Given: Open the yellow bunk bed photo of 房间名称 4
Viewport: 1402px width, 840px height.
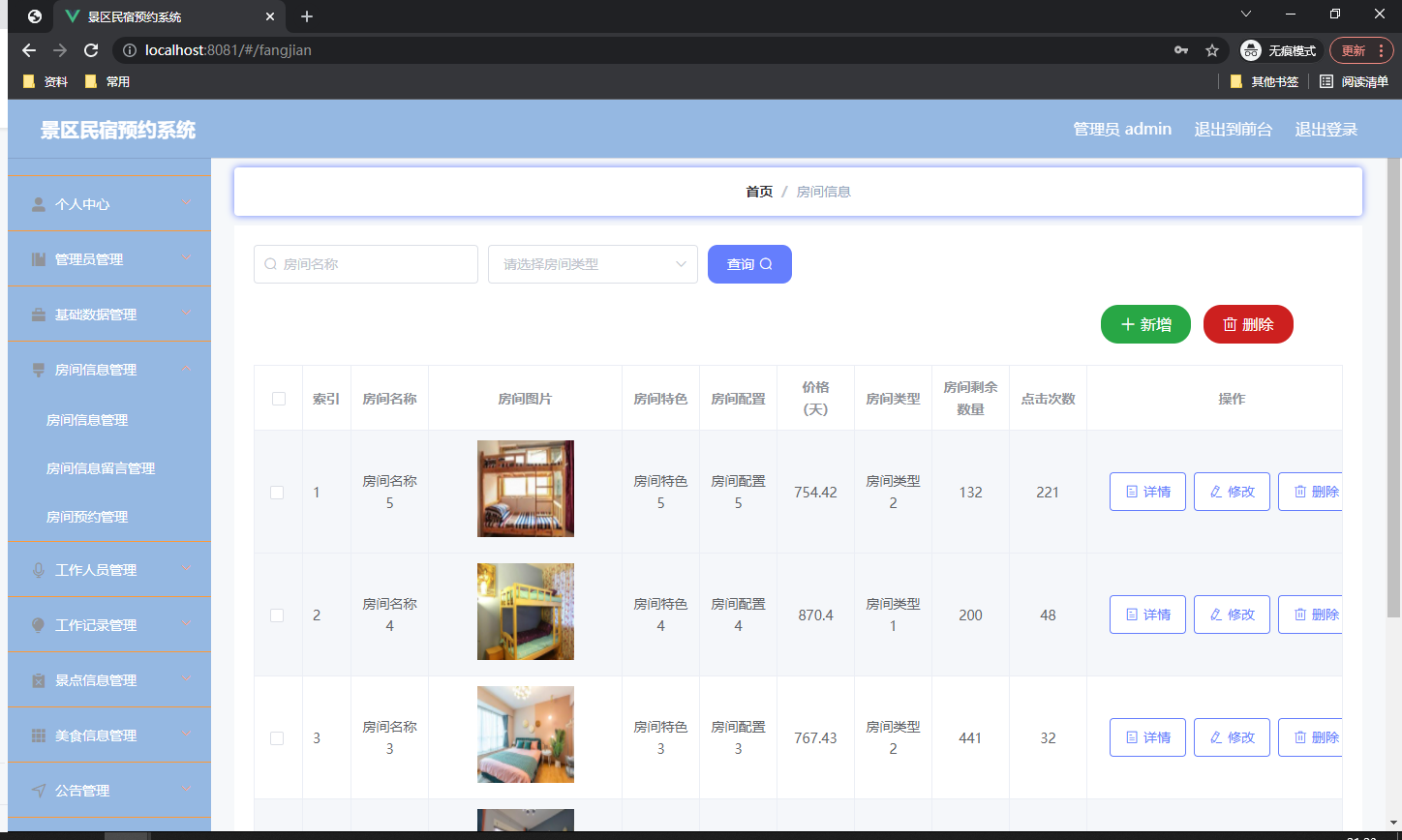Looking at the screenshot, I should pyautogui.click(x=526, y=612).
